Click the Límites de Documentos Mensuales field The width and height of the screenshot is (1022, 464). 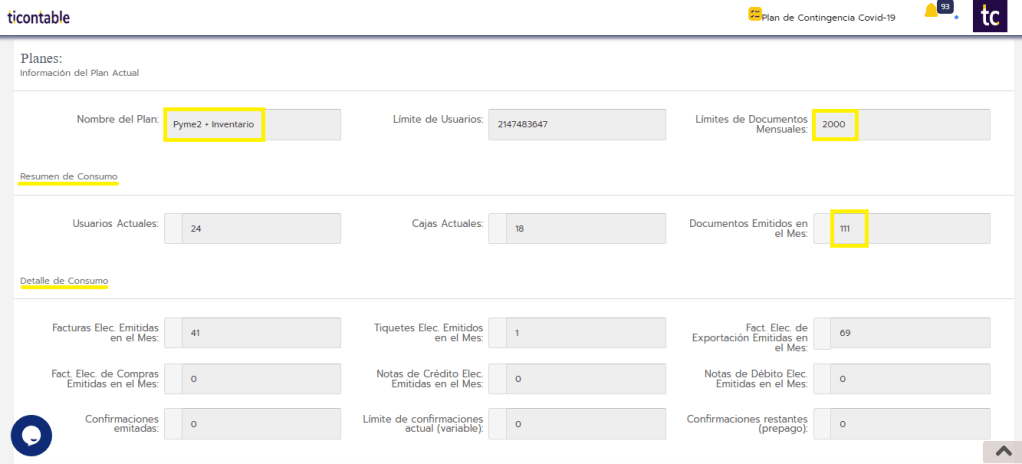click(901, 124)
